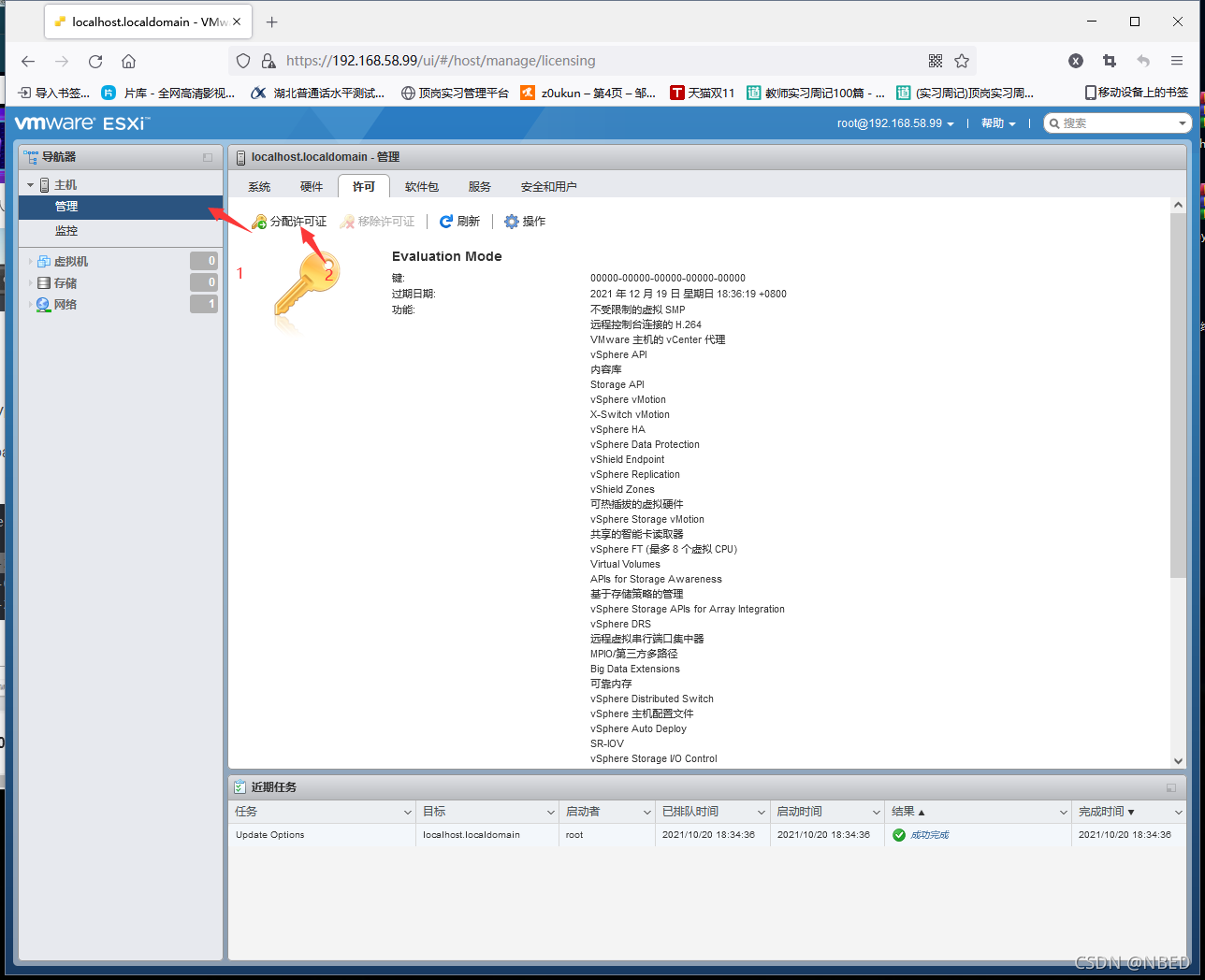Expand the 网络 tree node arrow
Viewport: 1205px width, 980px height.
pyautogui.click(x=30, y=305)
